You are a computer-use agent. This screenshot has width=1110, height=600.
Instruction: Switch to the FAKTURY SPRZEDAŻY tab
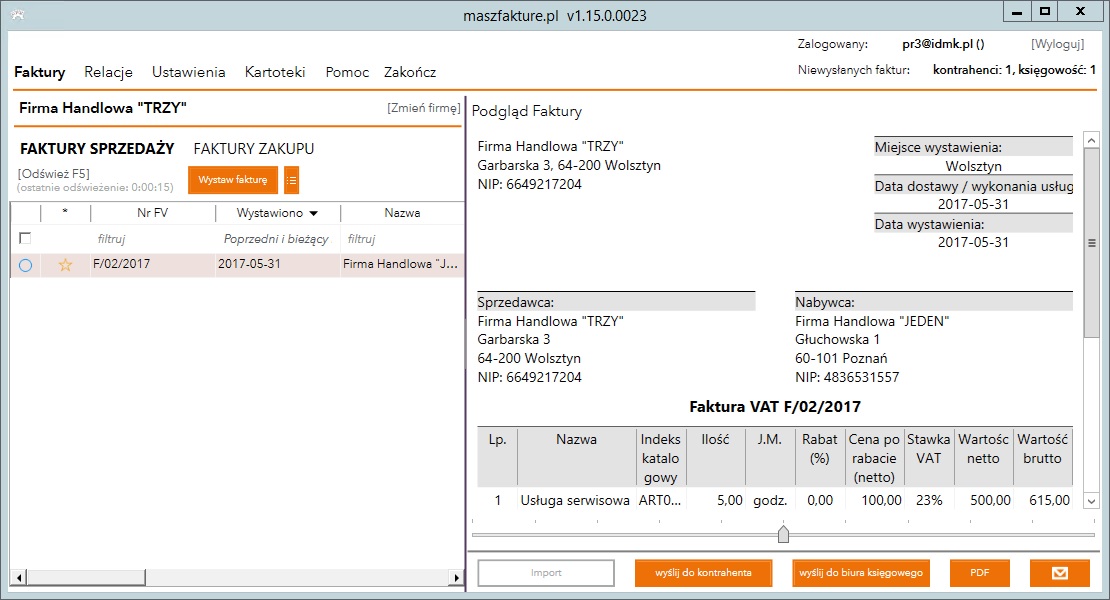click(97, 149)
